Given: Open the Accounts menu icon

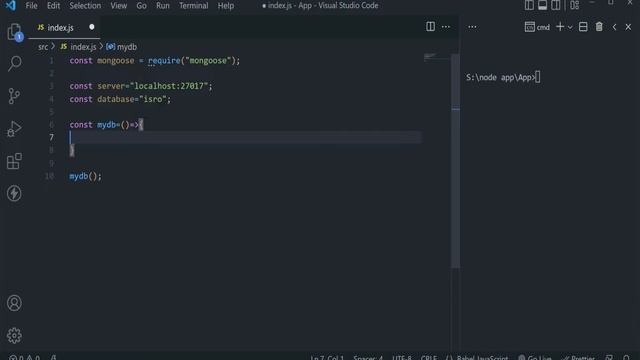Looking at the screenshot, I should 14,303.
